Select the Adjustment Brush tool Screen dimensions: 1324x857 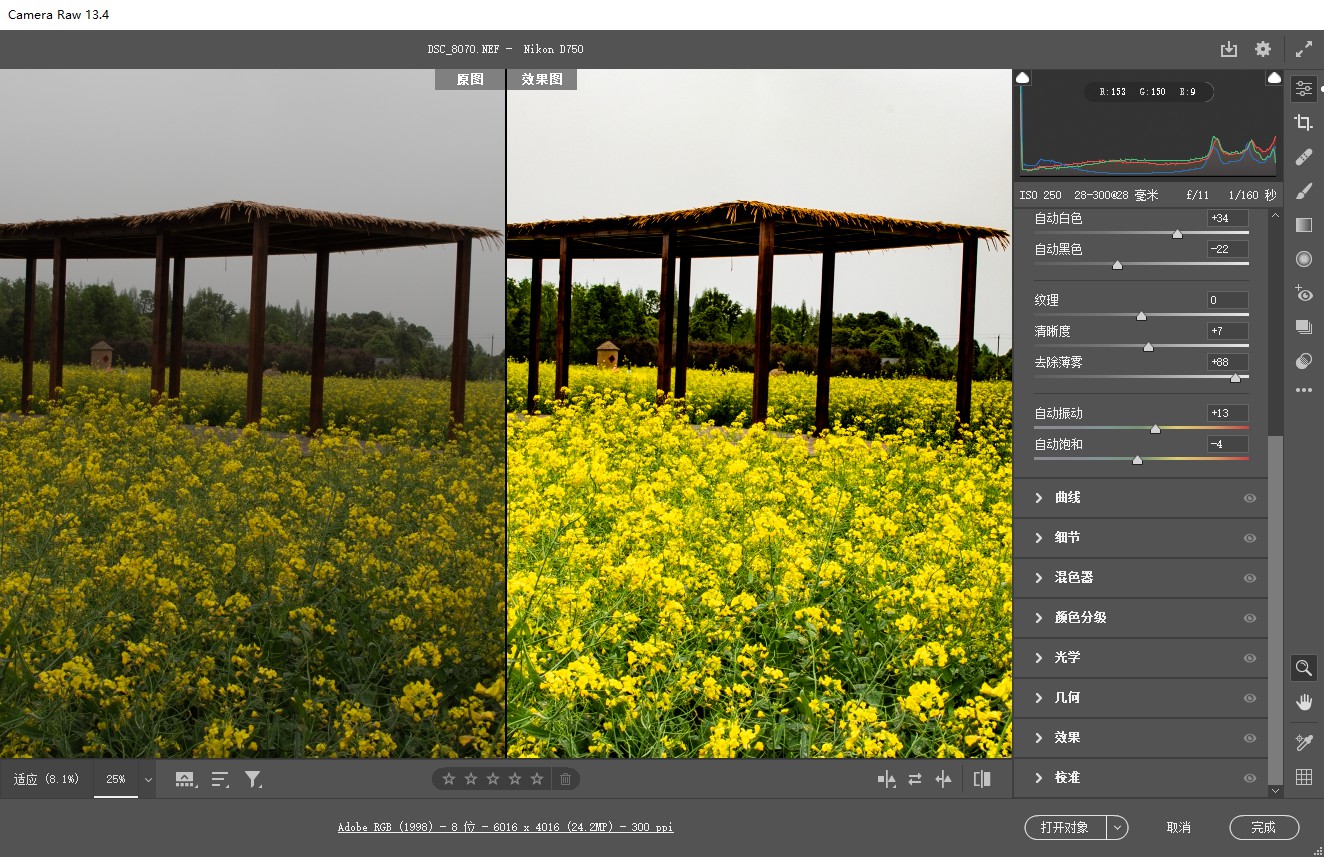[x=1303, y=191]
